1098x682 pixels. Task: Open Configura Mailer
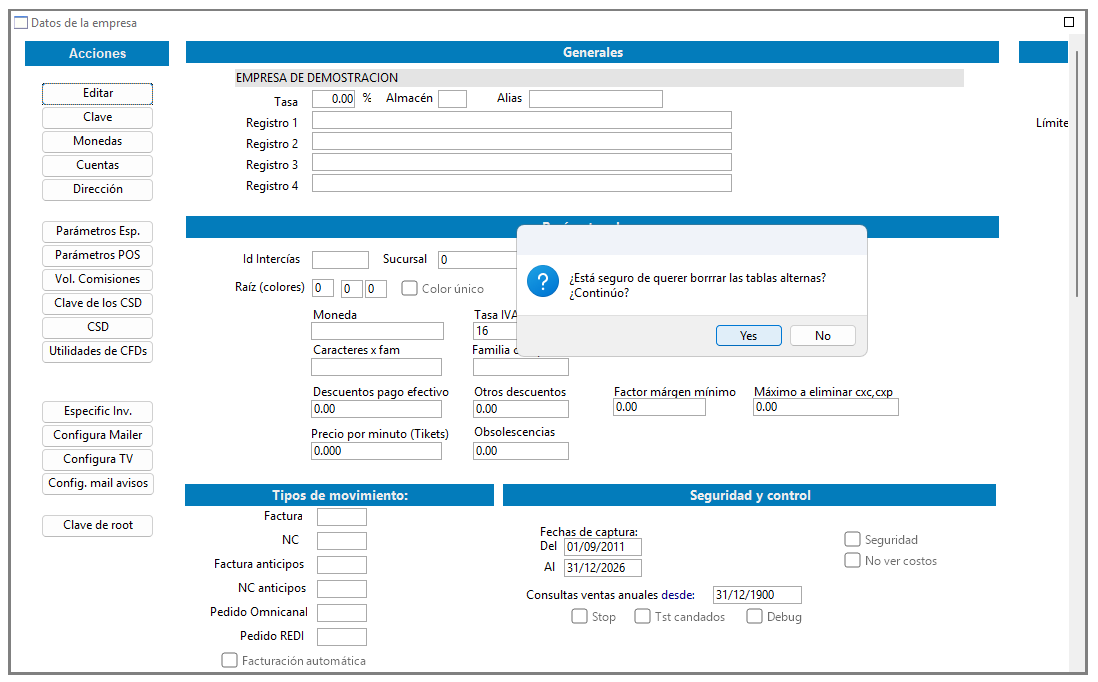97,435
